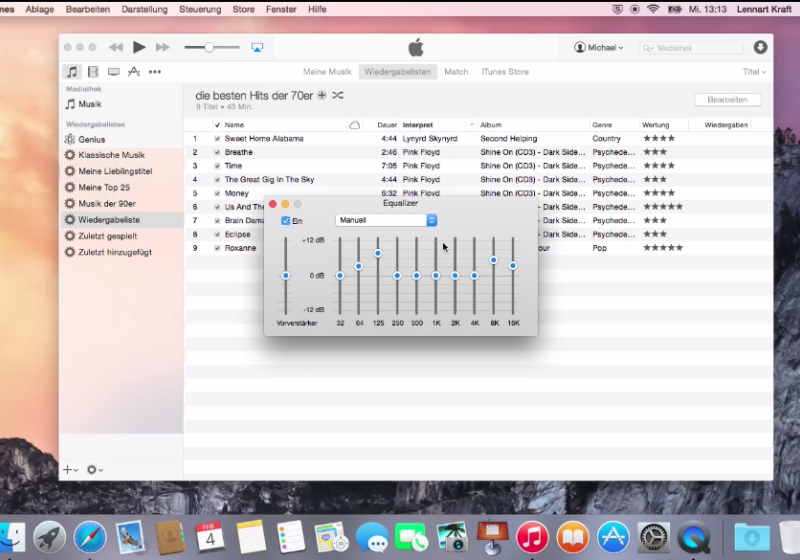The image size is (800, 560).
Task: Open Darstellung menu
Action: (x=144, y=9)
